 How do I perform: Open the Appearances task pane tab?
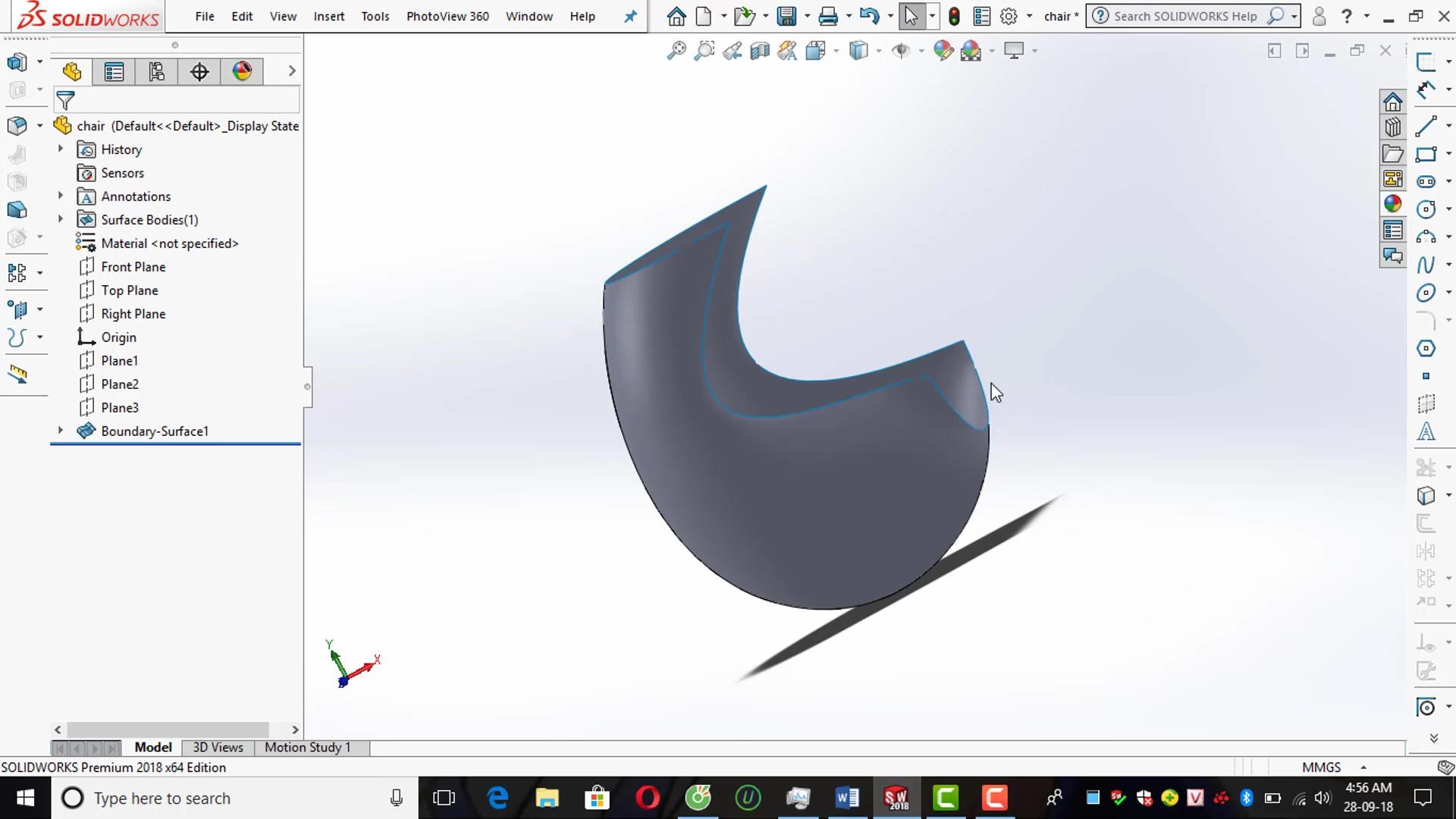click(1392, 204)
